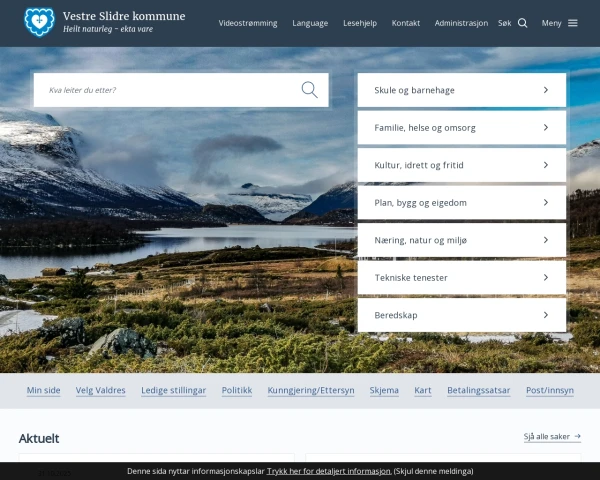Open the hamburger Meny icon
The height and width of the screenshot is (480, 600).
pyautogui.click(x=573, y=23)
